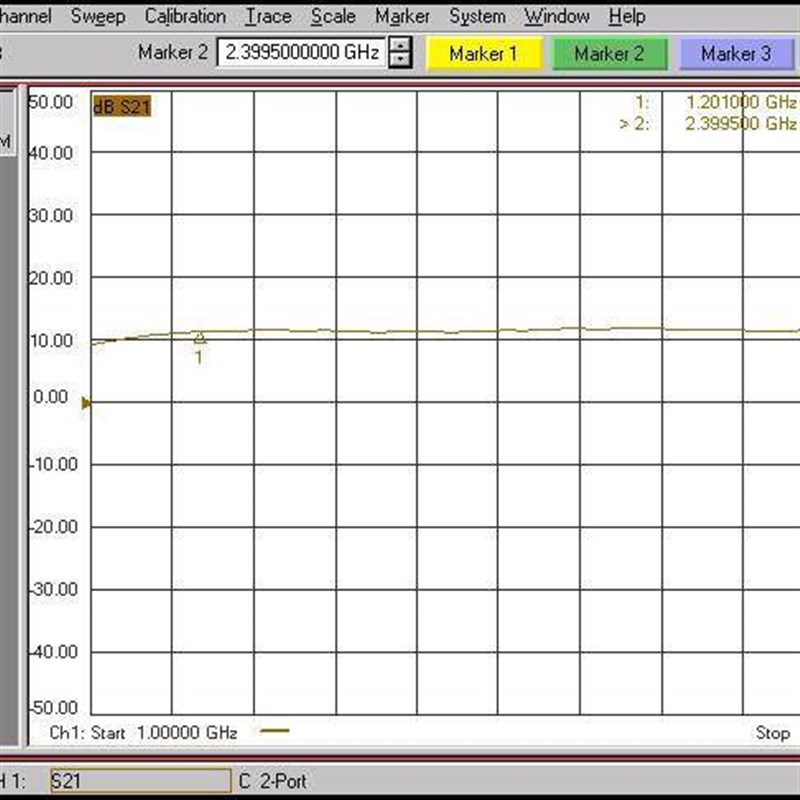Image resolution: width=800 pixels, height=800 pixels.
Task: Open the Trace menu
Action: click(268, 16)
